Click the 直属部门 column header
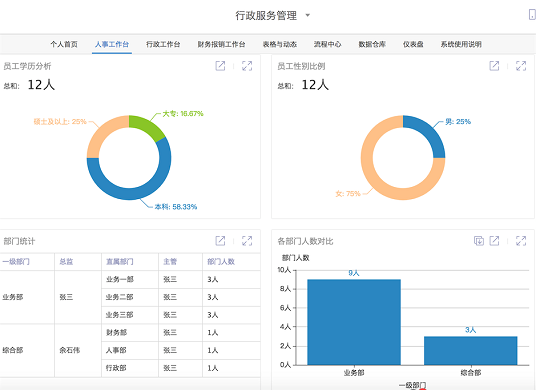 click(120, 262)
